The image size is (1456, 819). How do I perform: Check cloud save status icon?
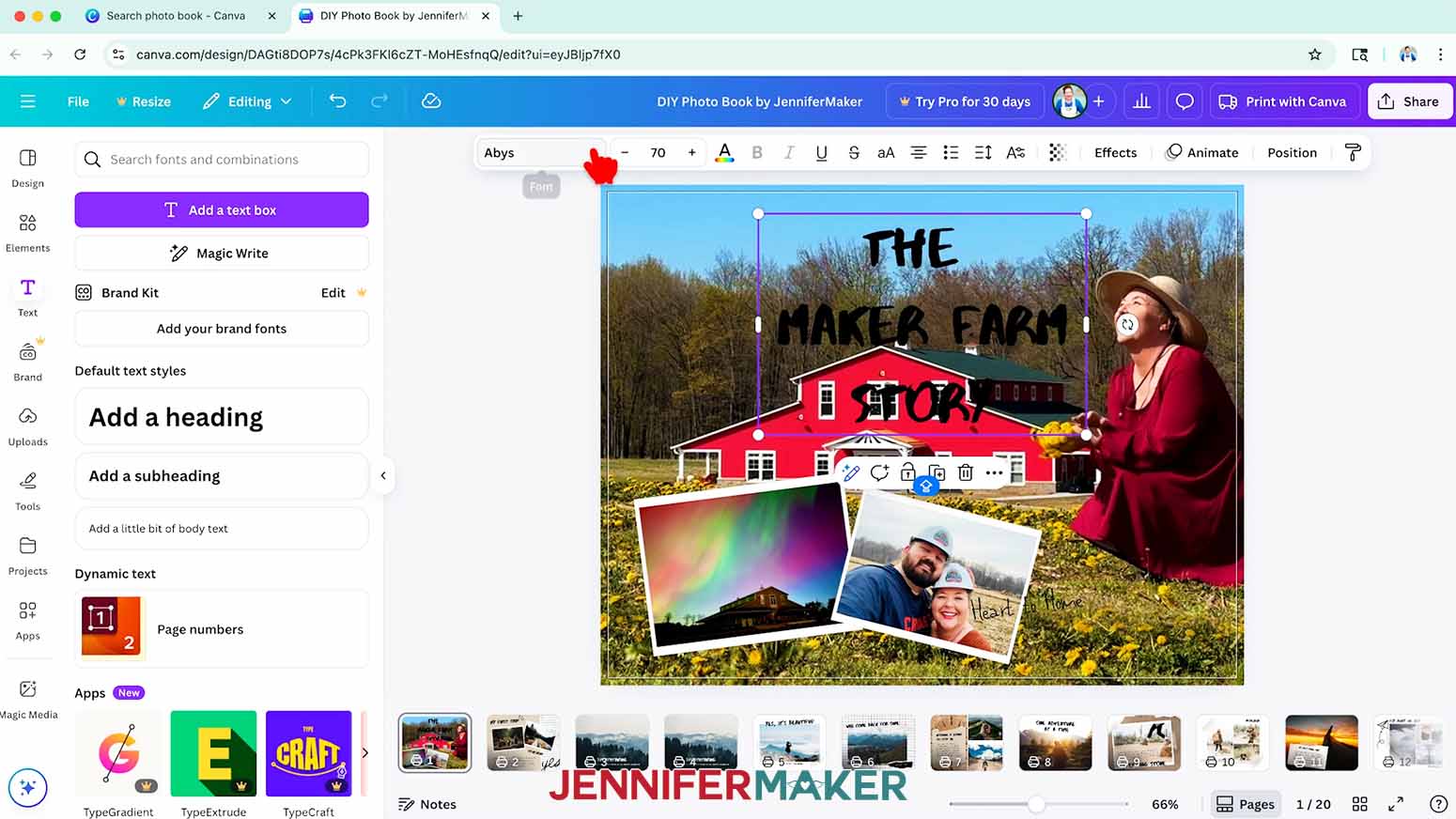(431, 101)
